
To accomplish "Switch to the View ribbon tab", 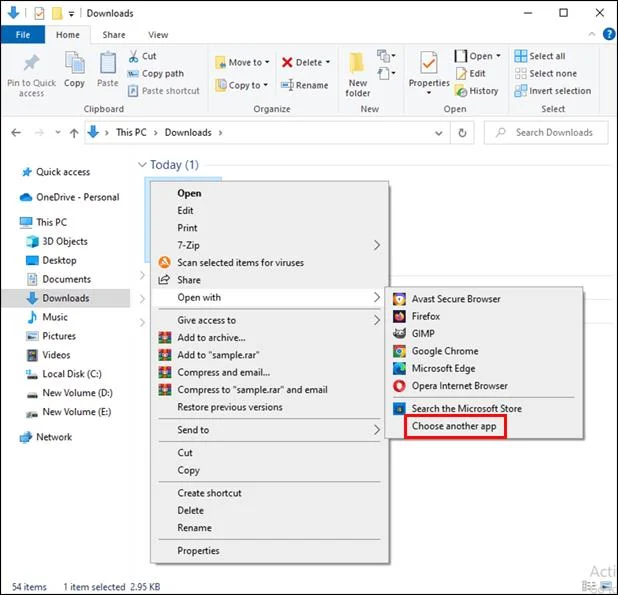I will pyautogui.click(x=157, y=35).
